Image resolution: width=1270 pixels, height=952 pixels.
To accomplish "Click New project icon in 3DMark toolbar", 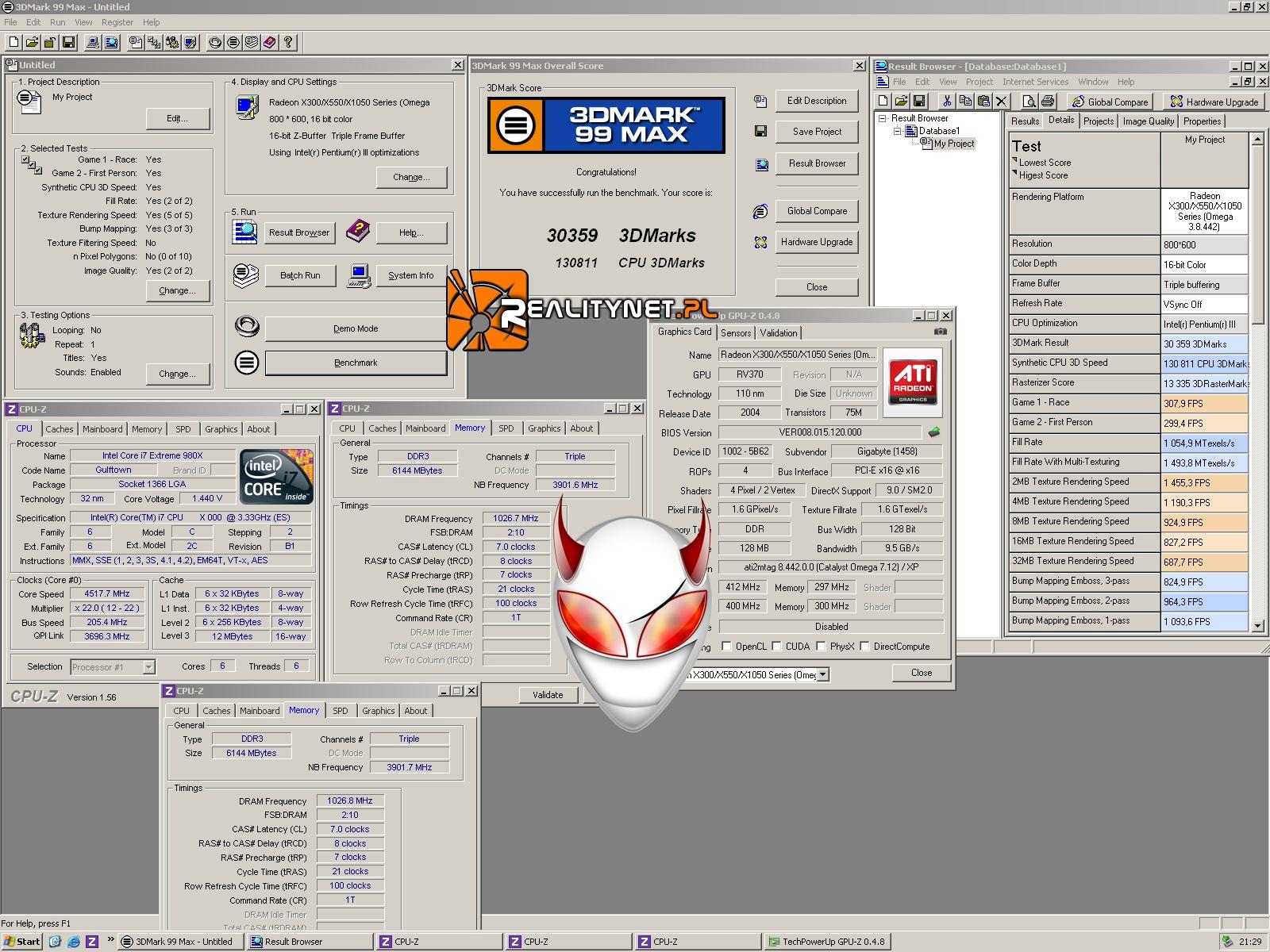I will 13,42.
